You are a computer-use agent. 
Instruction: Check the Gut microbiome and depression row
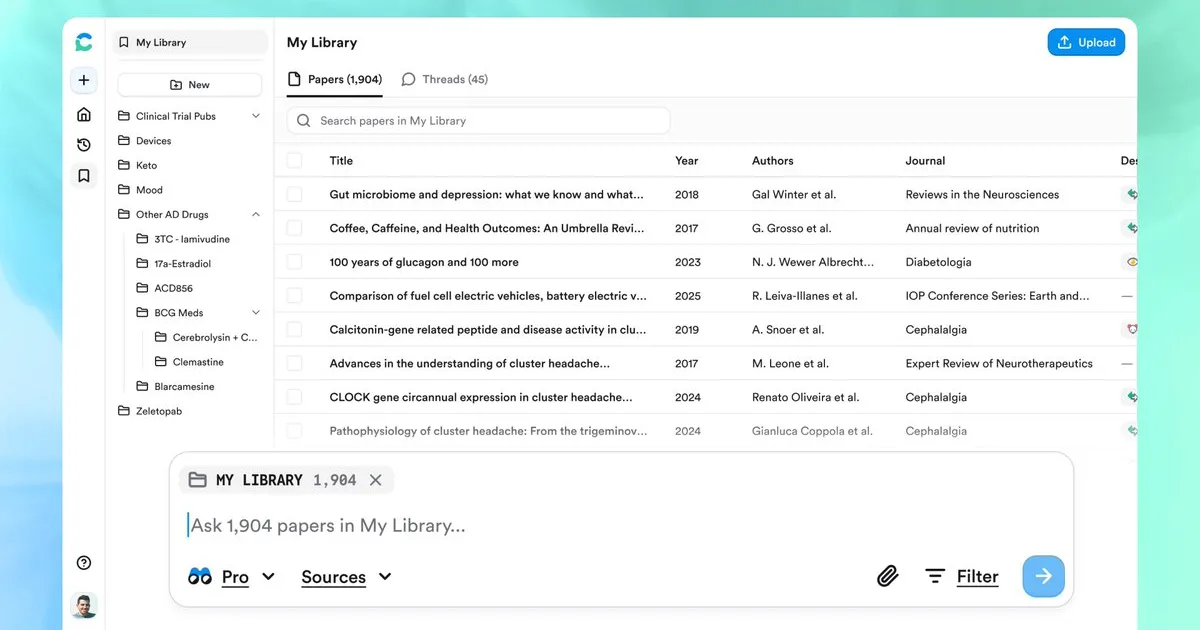pyautogui.click(x=294, y=194)
